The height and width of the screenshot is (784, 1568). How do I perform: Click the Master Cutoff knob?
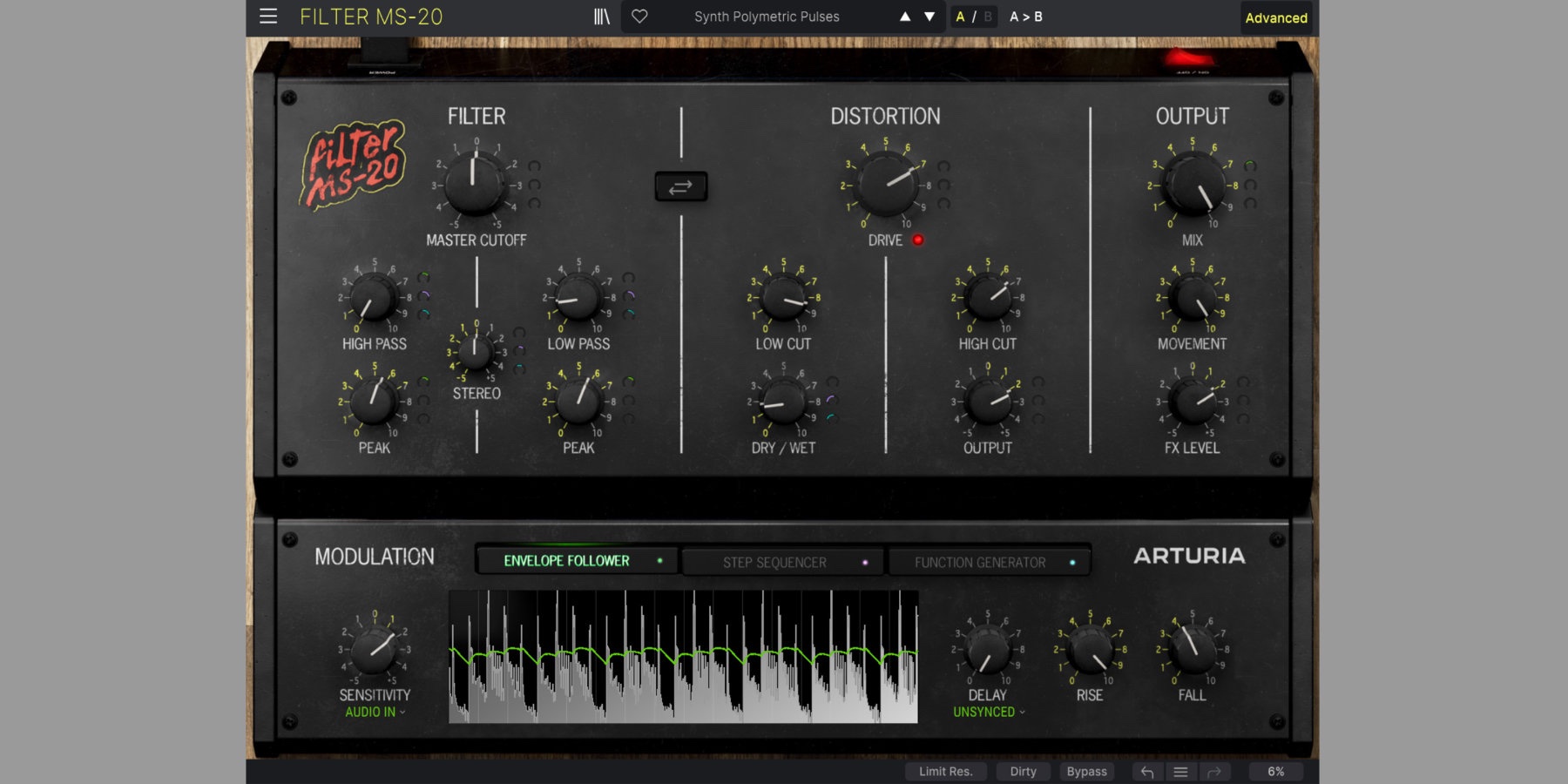(x=475, y=184)
